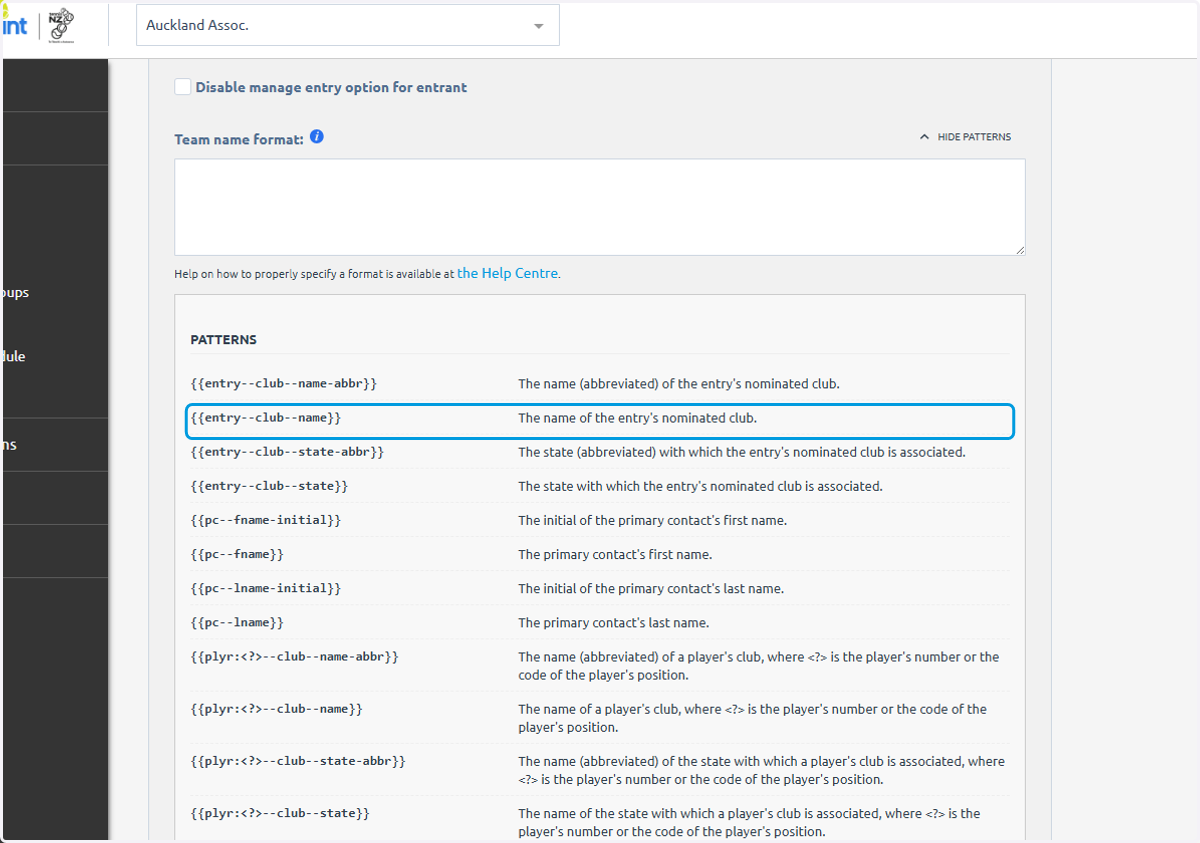Screen dimensions: 1200x843
Task: Select the {{entry--club--state-abbr}} pattern
Action: [x=287, y=452]
